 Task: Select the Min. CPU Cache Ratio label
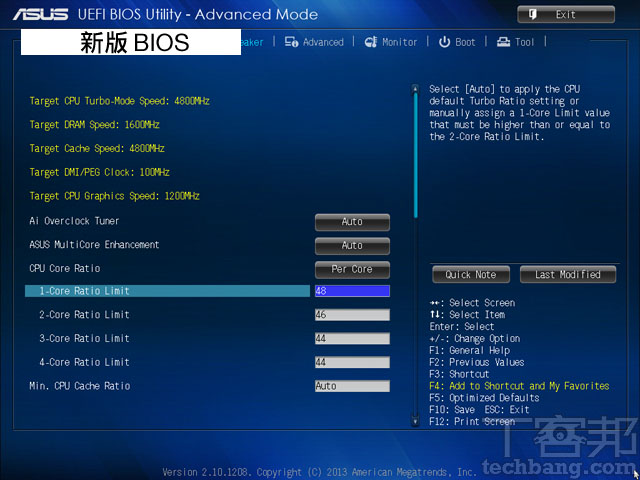(80, 386)
